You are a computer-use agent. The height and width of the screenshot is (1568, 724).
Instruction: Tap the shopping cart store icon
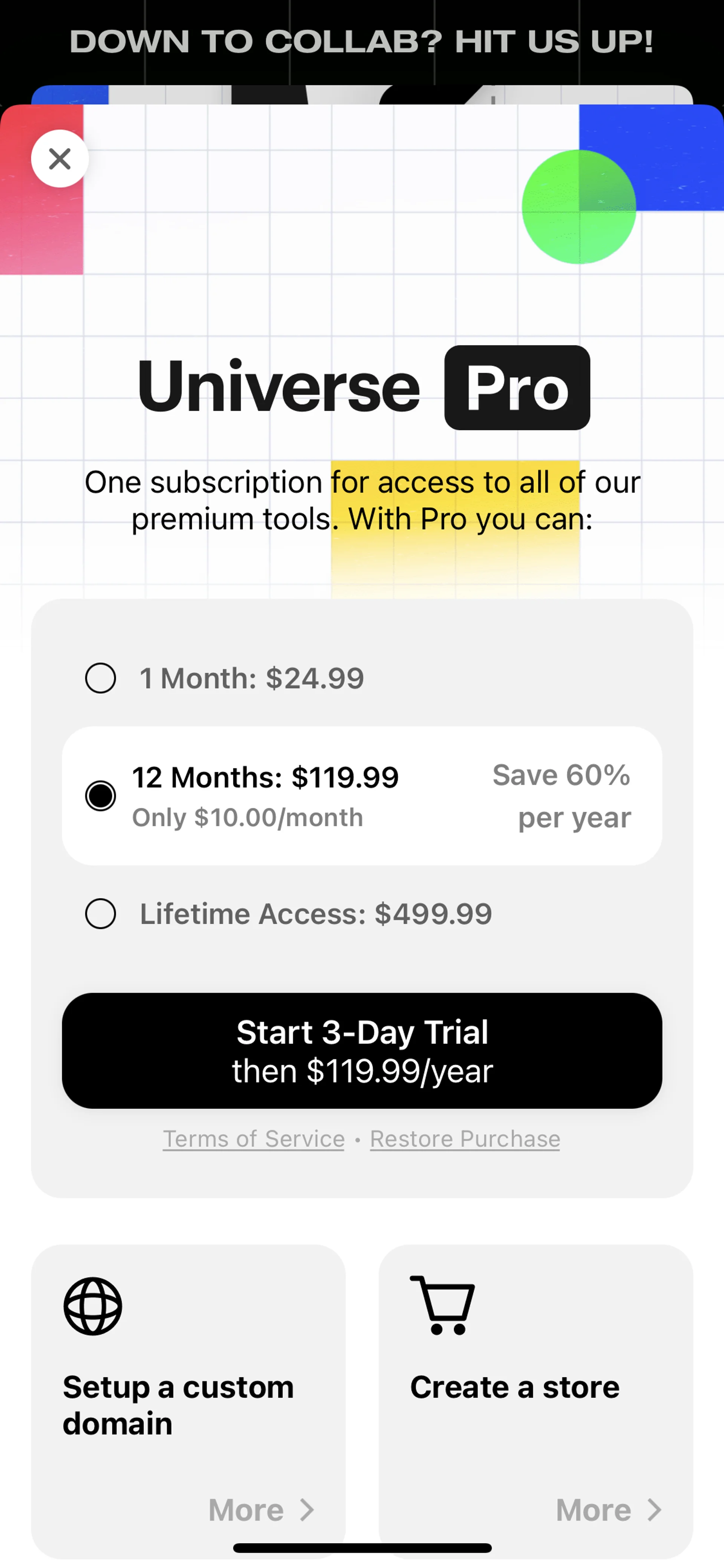pyautogui.click(x=443, y=1305)
